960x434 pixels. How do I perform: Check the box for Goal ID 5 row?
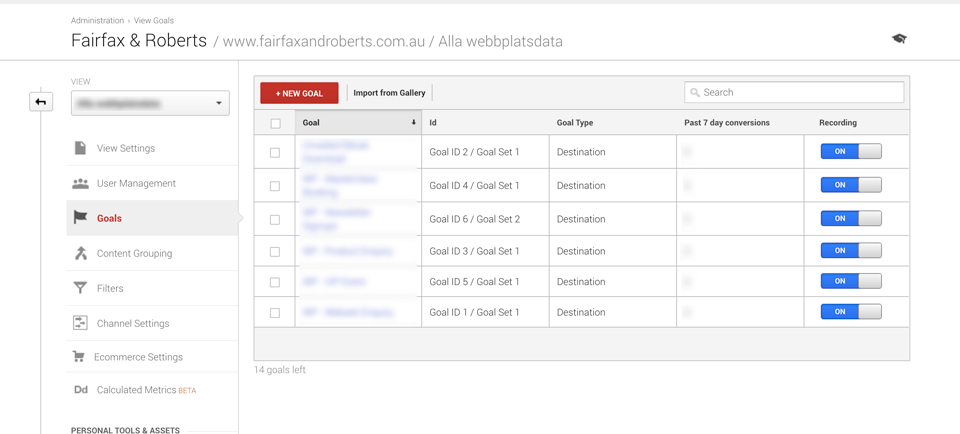(x=275, y=282)
